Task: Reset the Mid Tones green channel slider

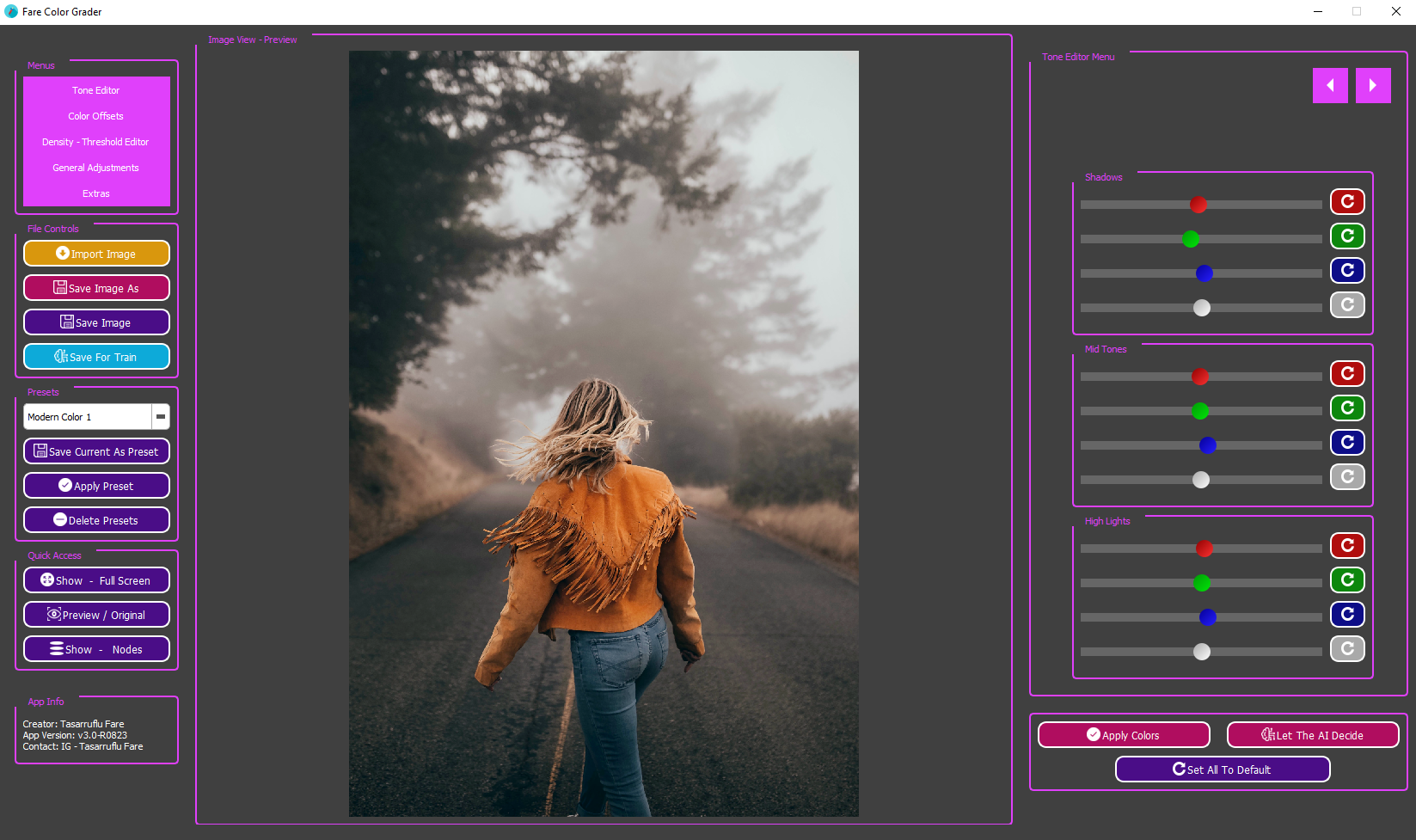Action: [1347, 408]
